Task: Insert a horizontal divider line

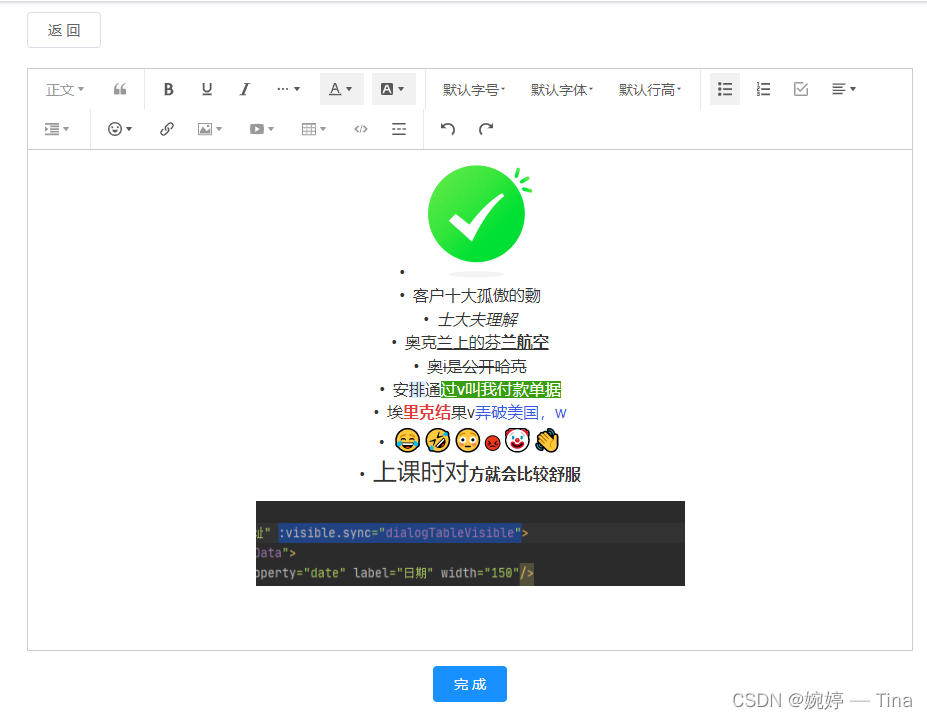Action: (399, 129)
